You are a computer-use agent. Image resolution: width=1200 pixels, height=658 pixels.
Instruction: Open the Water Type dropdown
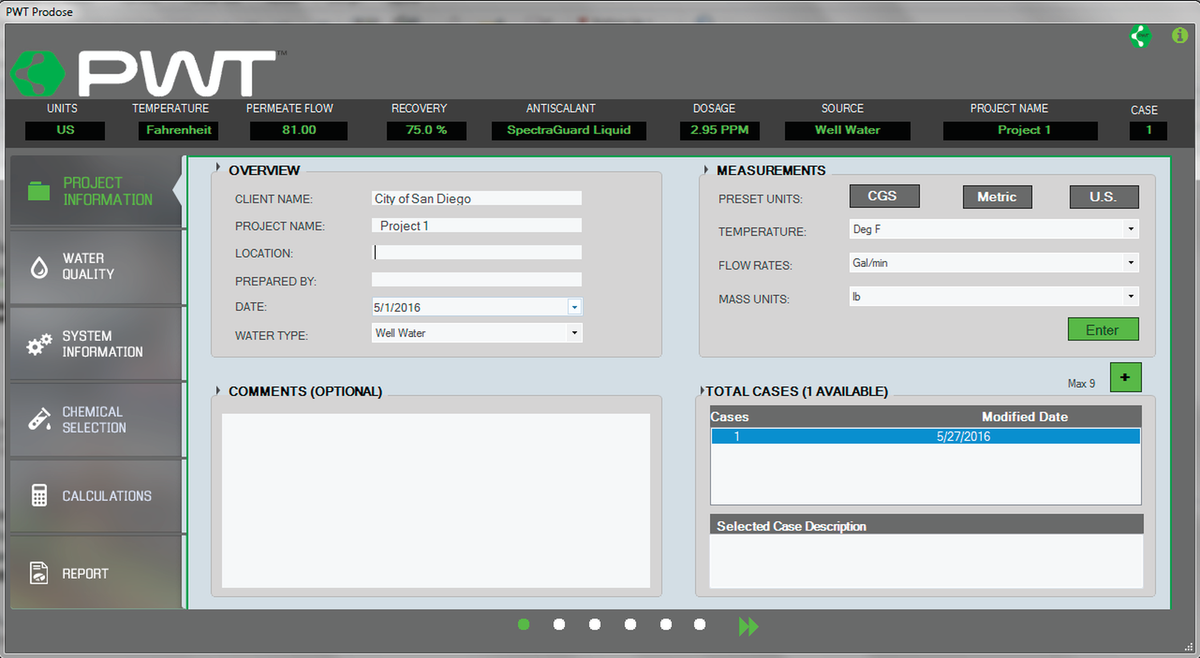point(575,333)
